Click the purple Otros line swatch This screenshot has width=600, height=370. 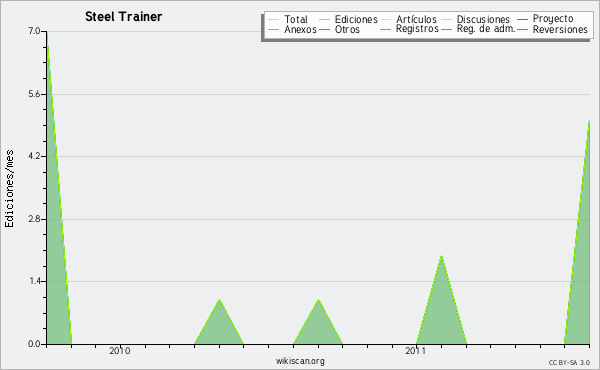(324, 29)
